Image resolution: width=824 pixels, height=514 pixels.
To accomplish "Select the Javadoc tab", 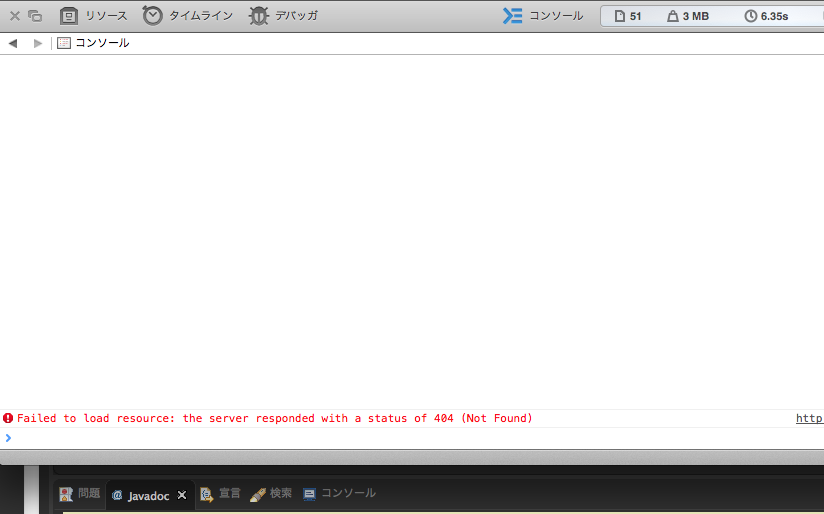I will (x=149, y=496).
